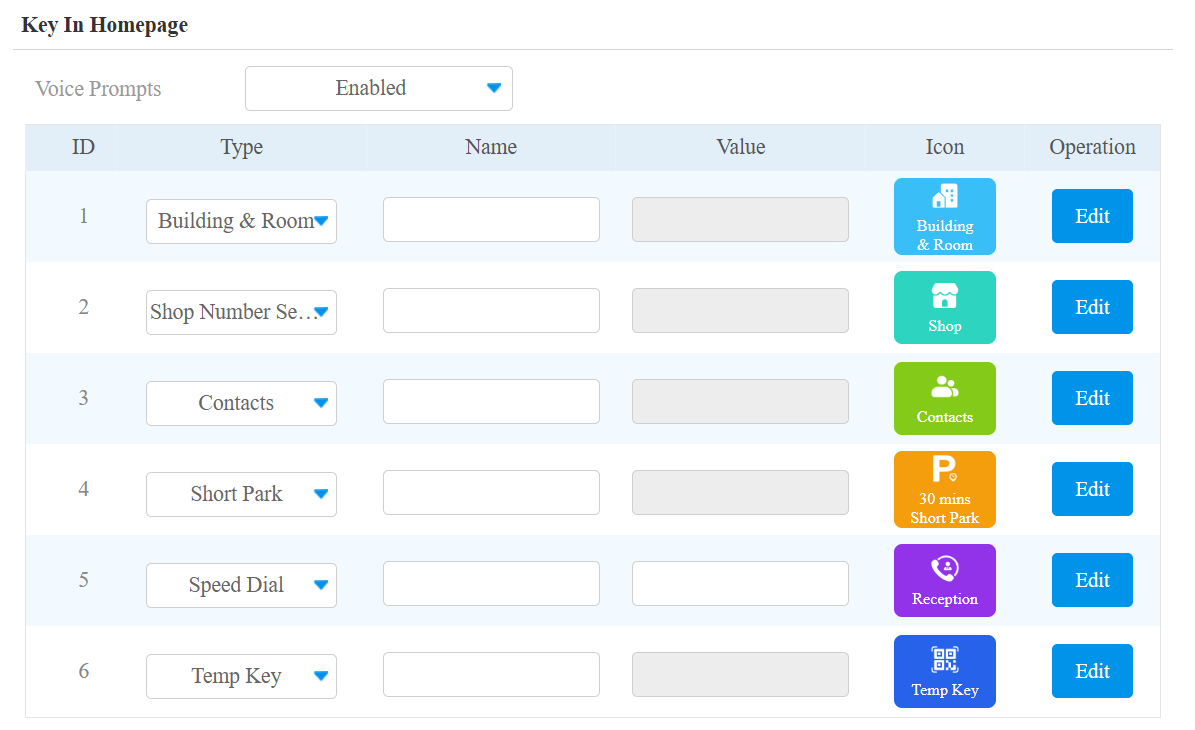Click the ID column header
This screenshot has height=730, width=1195.
tap(83, 147)
